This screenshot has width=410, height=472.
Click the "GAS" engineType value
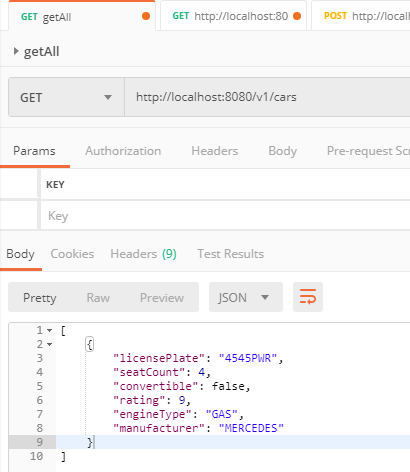click(222, 414)
